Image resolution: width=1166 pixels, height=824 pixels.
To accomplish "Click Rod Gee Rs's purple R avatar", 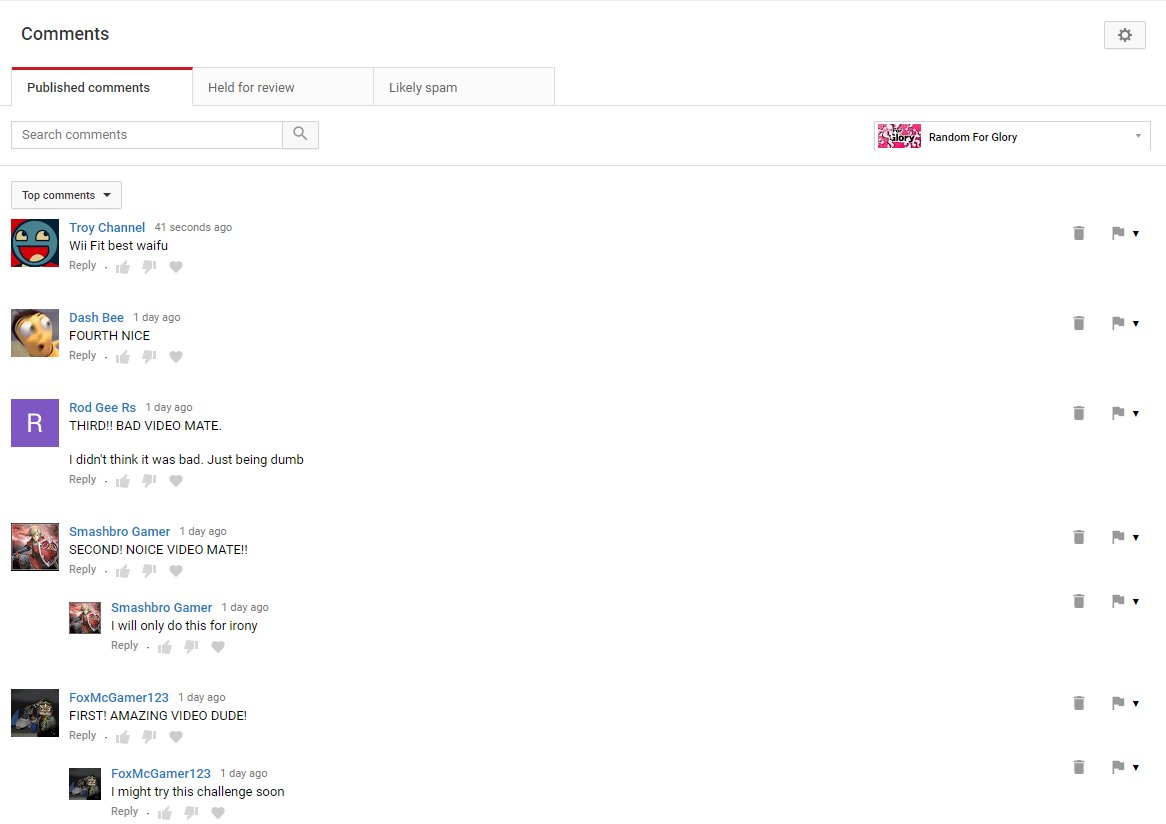I will 35,423.
